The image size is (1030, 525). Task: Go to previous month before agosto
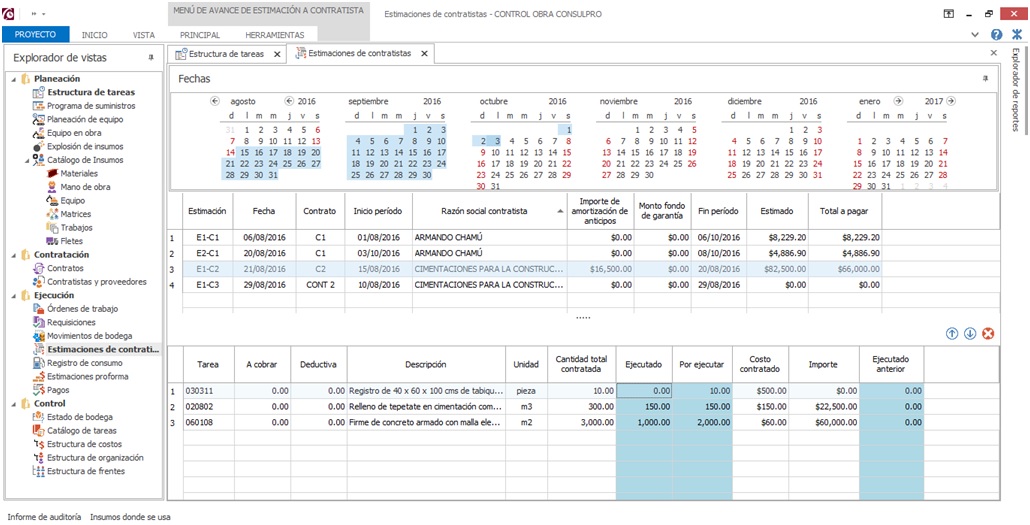click(214, 101)
